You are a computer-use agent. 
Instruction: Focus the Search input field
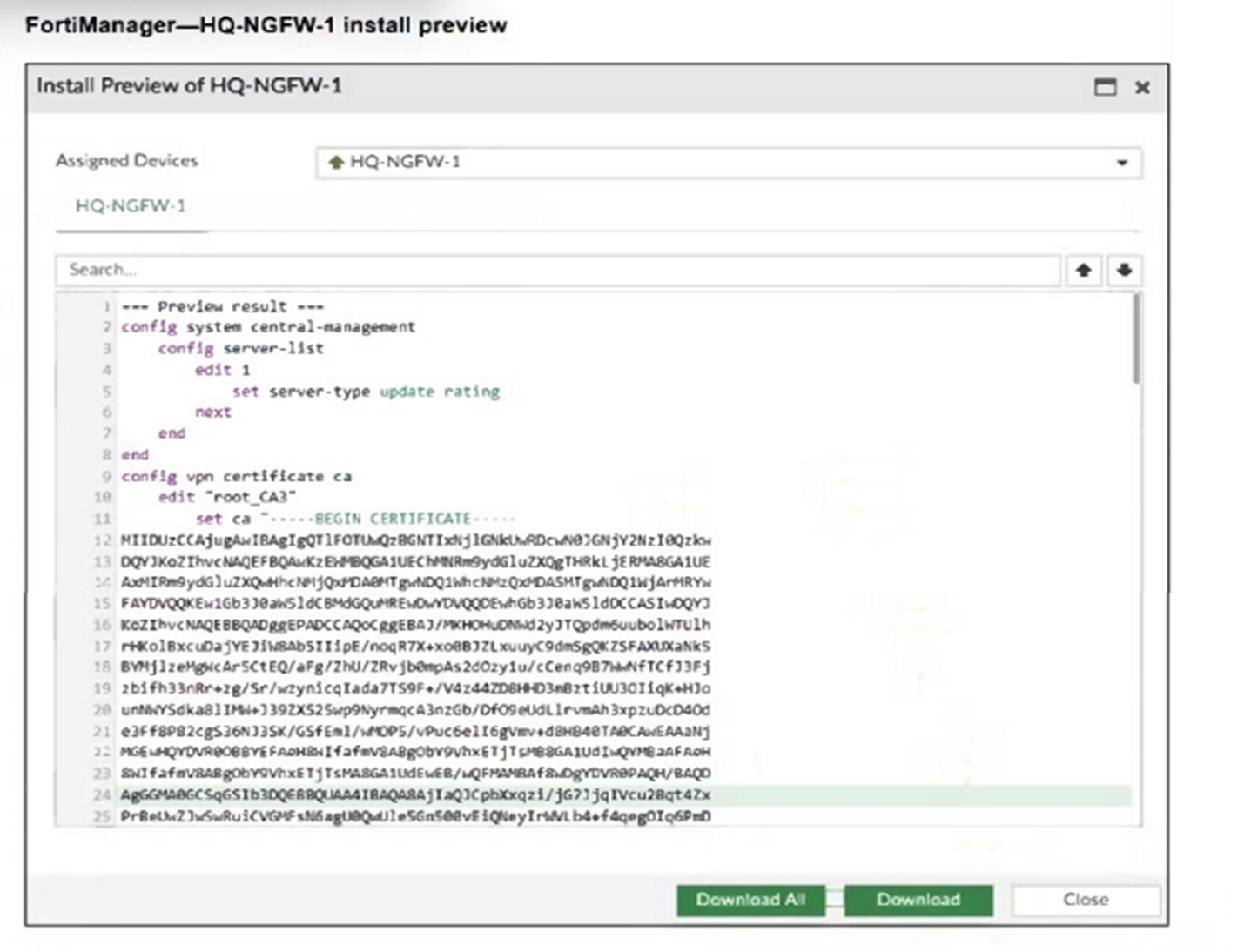coord(557,270)
